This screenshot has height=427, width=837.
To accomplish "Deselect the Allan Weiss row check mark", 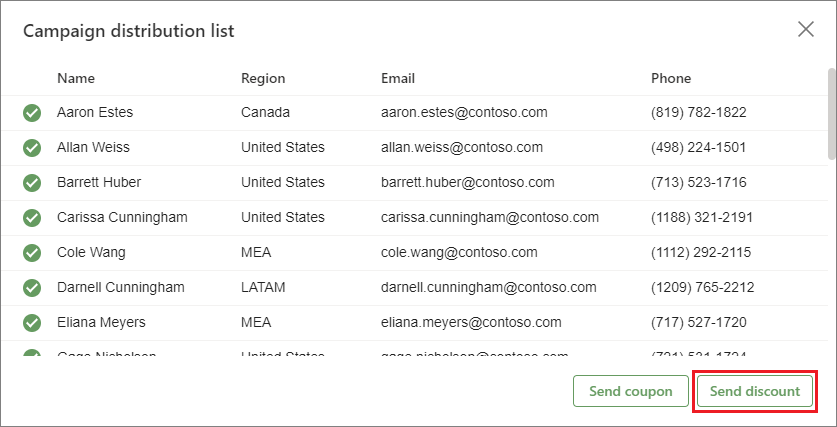I will 32,148.
